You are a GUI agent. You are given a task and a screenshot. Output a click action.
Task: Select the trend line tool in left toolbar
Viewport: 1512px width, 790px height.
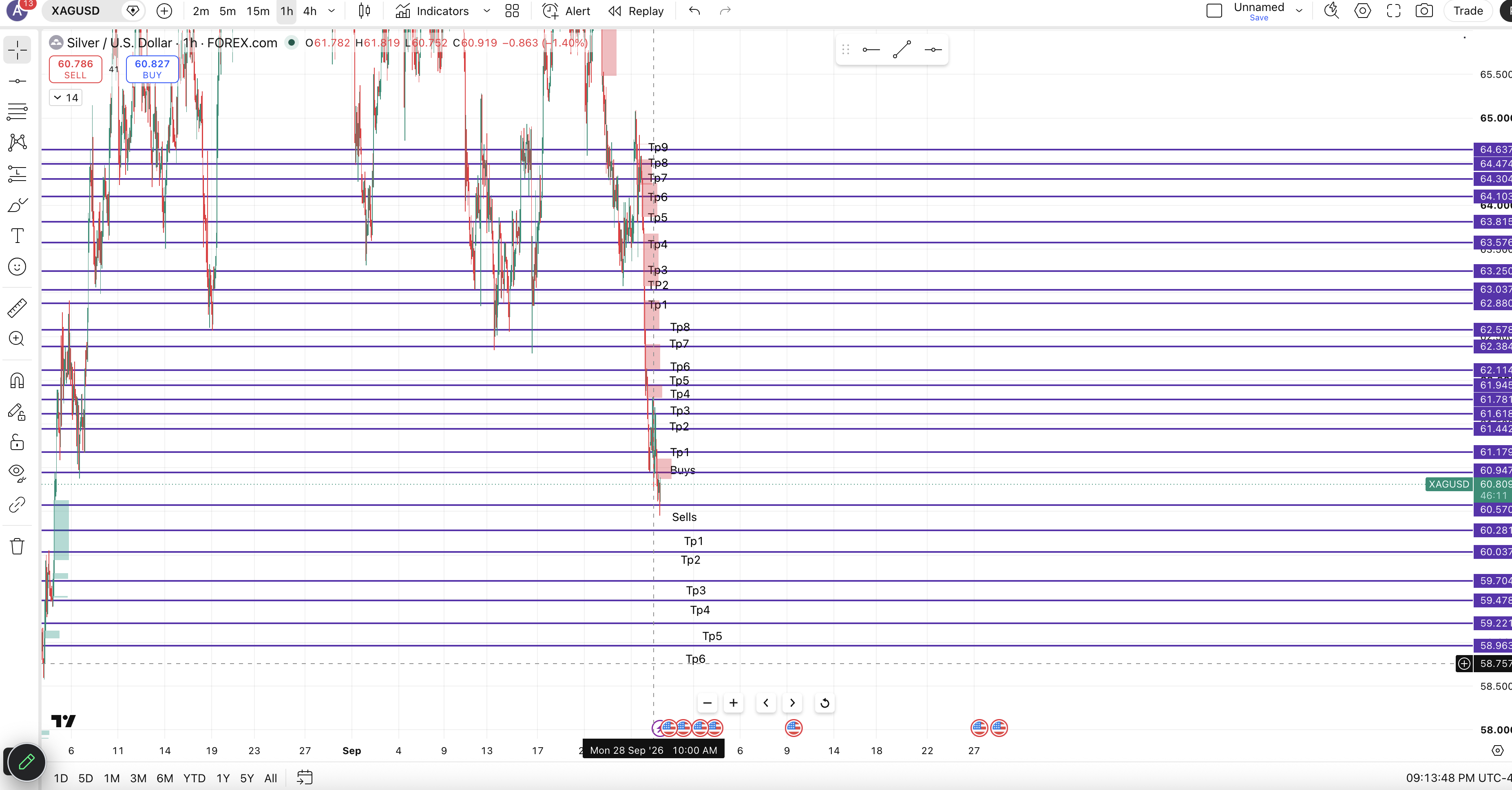[17, 81]
